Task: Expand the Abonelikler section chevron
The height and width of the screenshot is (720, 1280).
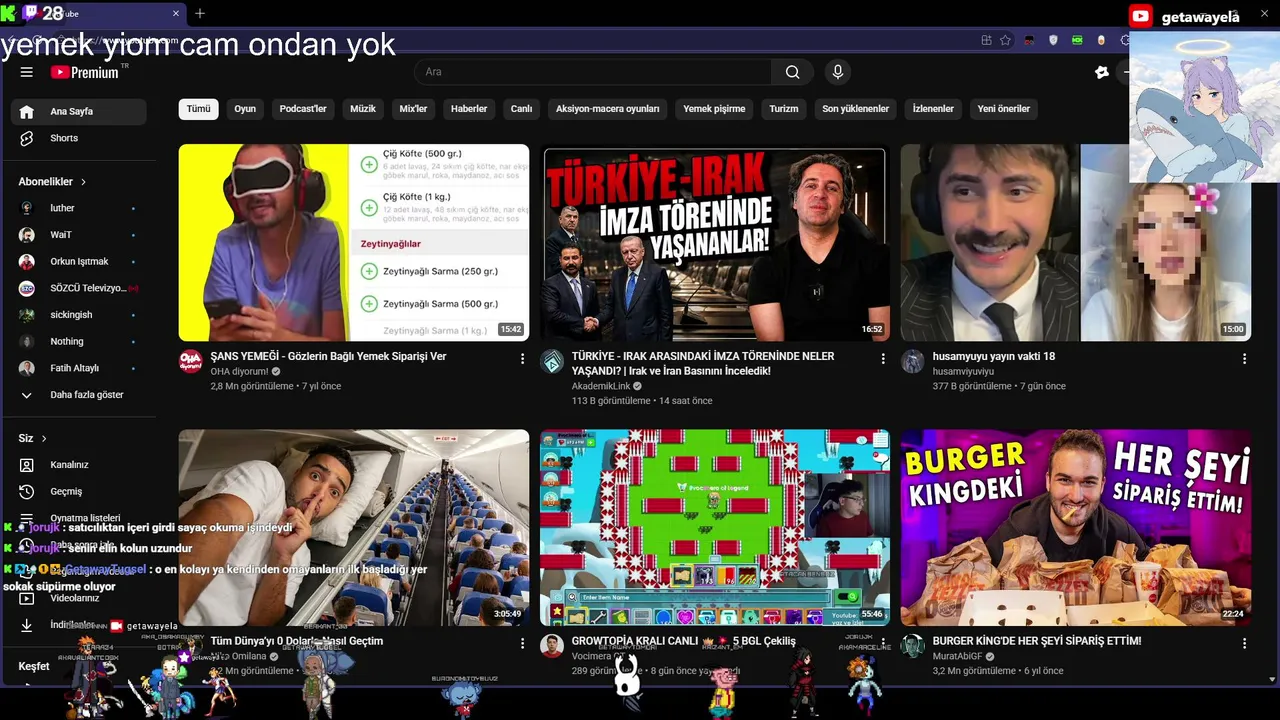Action: (x=83, y=182)
